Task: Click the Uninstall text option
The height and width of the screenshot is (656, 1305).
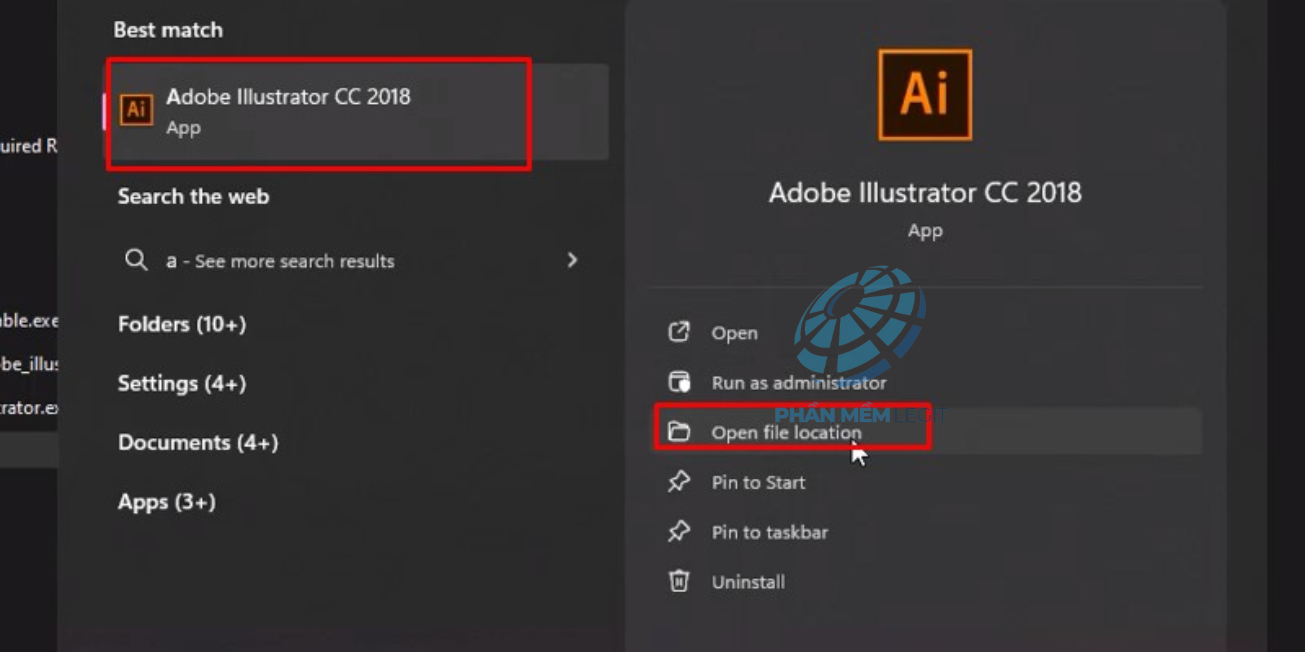Action: [x=747, y=582]
